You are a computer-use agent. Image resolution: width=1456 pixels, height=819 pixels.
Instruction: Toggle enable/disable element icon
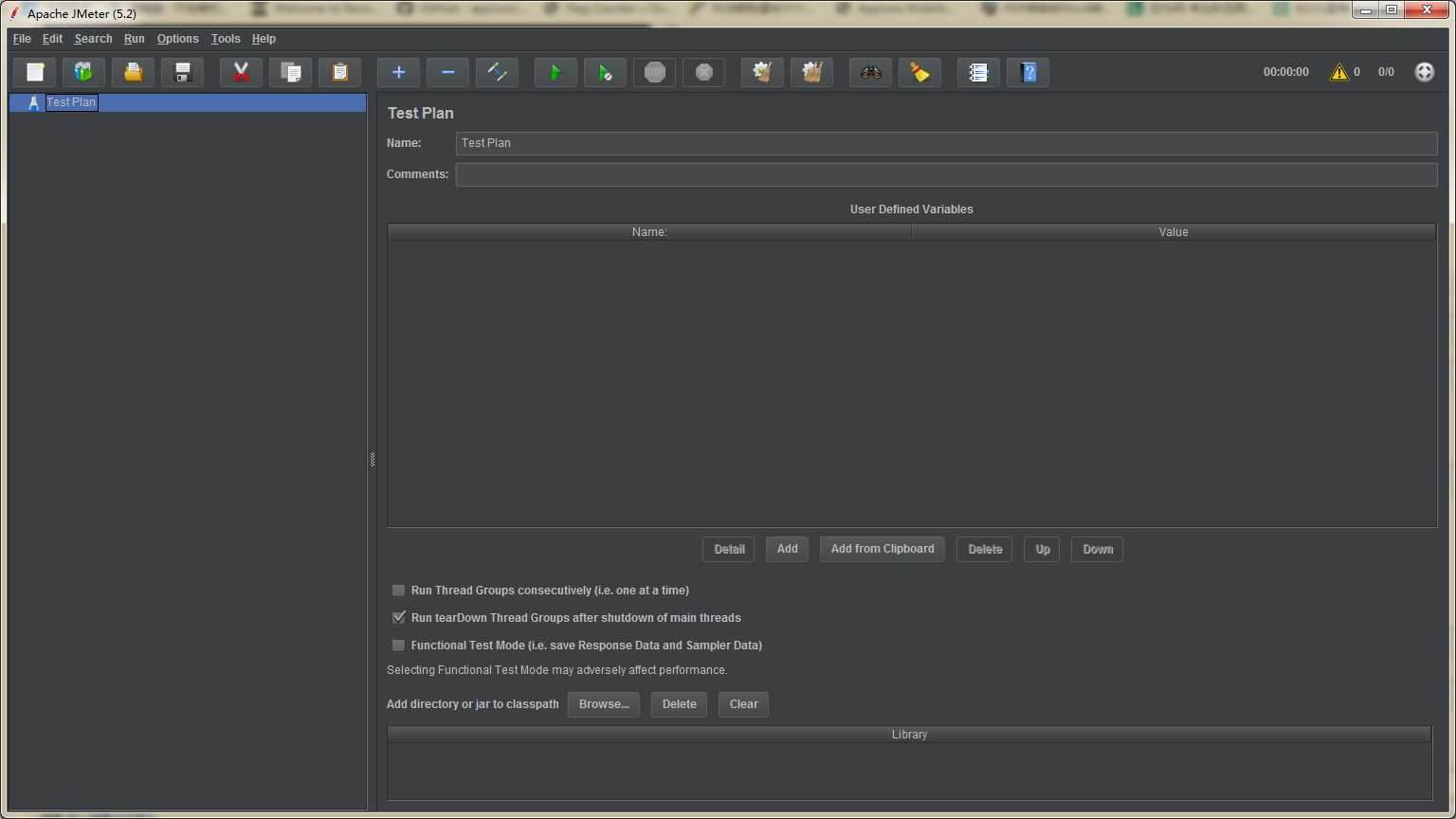pyautogui.click(x=498, y=72)
